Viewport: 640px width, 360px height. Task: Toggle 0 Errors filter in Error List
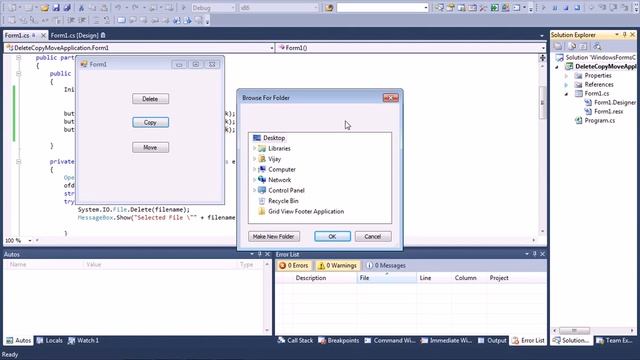tap(294, 265)
